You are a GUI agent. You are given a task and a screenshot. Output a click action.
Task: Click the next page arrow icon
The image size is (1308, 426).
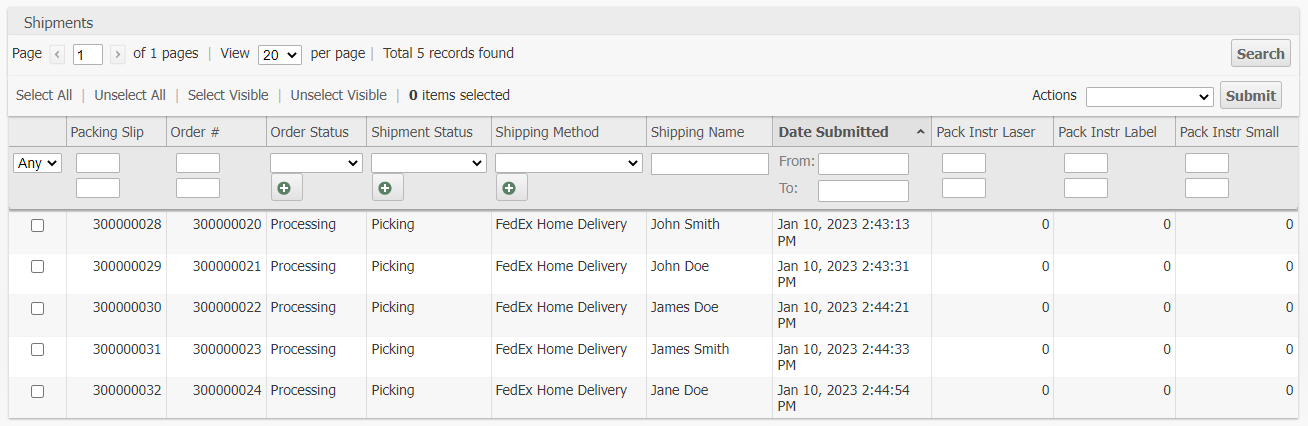(x=118, y=54)
